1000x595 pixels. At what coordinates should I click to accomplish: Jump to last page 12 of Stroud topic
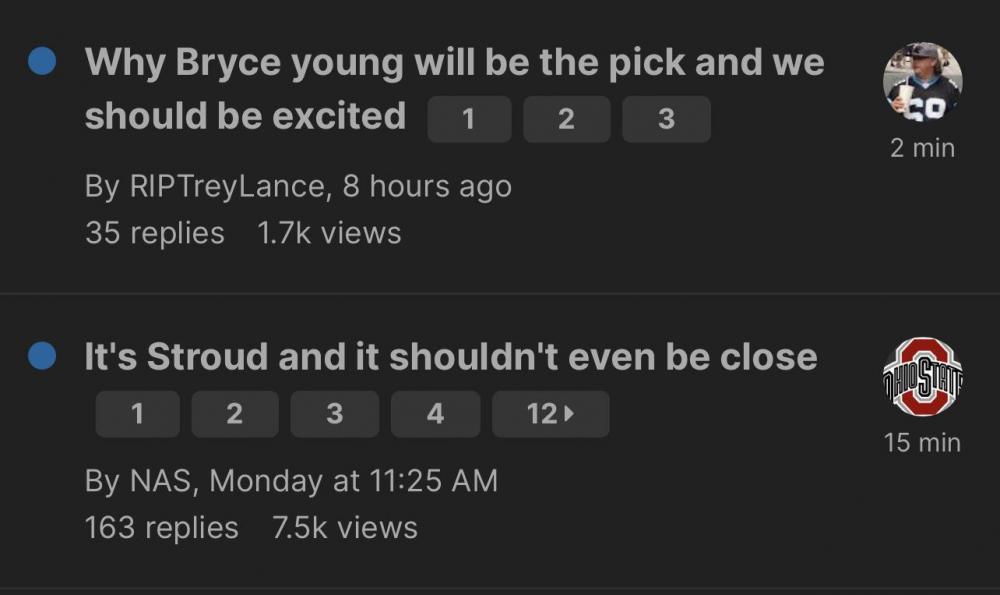click(x=550, y=414)
